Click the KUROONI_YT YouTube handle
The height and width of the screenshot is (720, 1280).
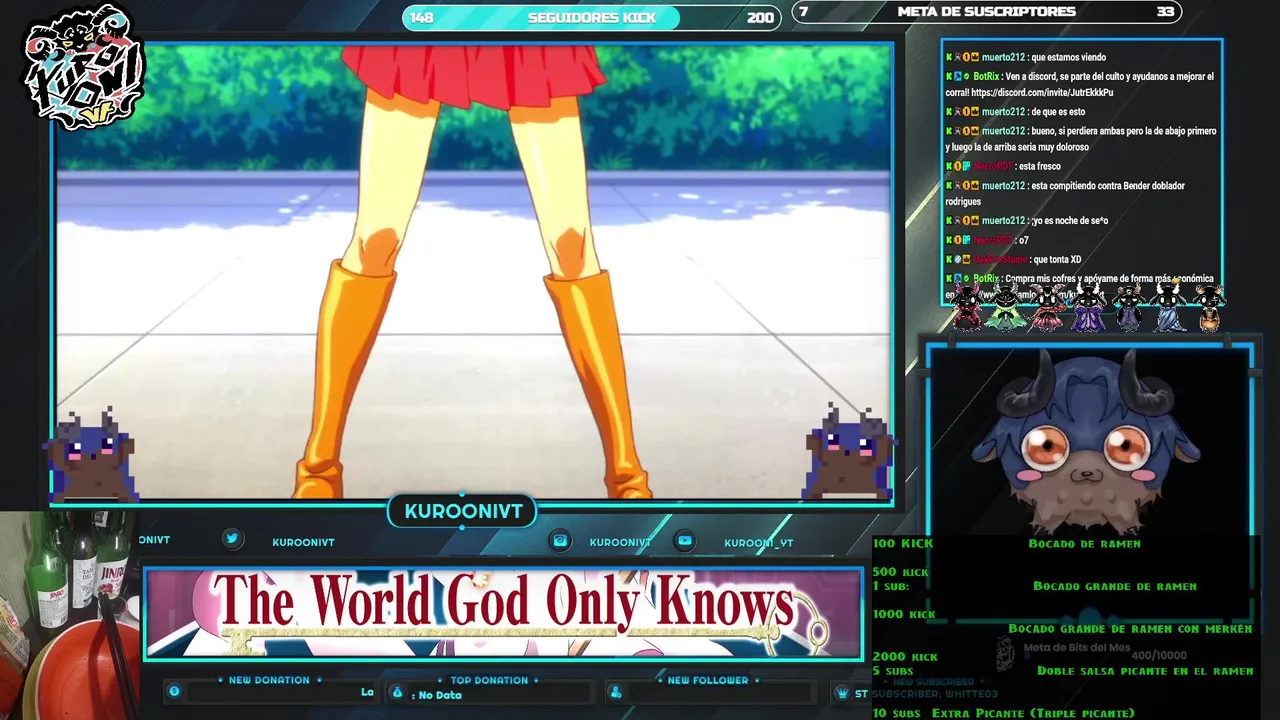click(x=759, y=543)
